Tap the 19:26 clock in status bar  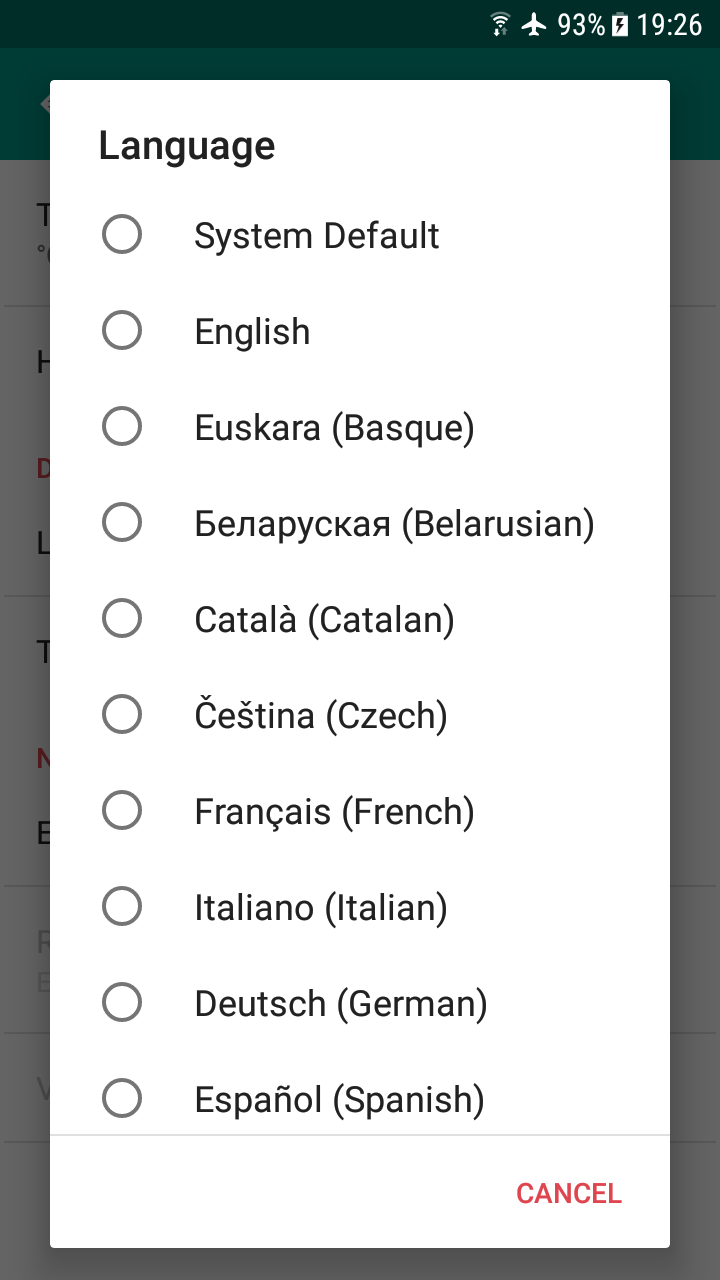(x=670, y=24)
